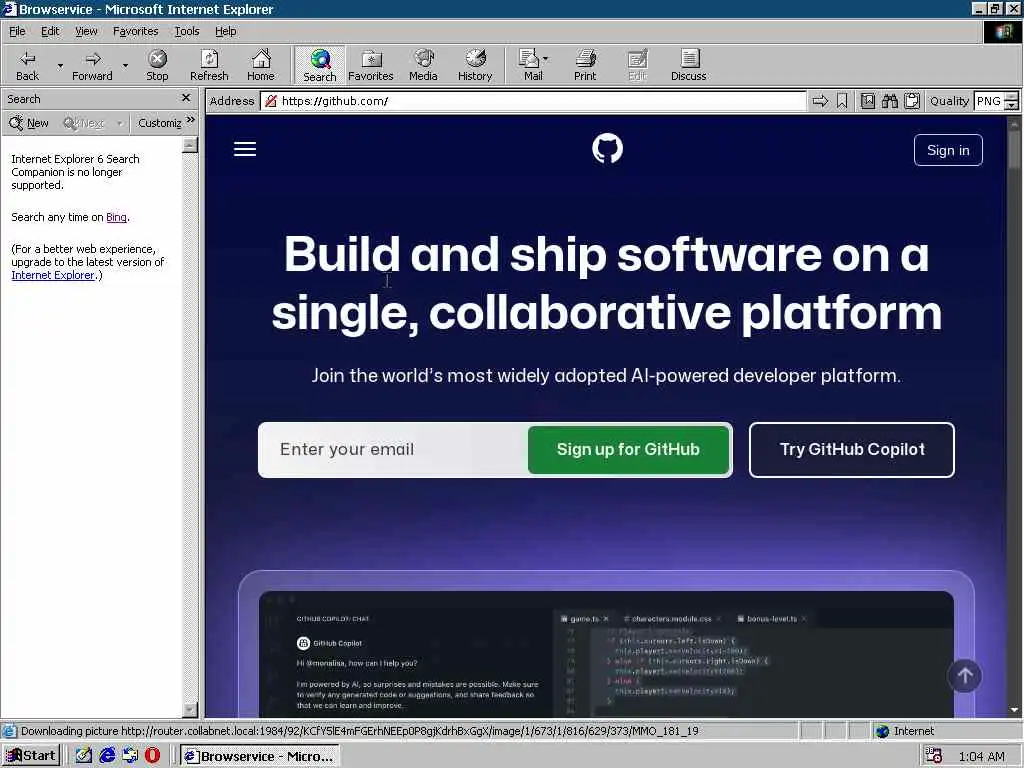This screenshot has height=768, width=1024.
Task: Click the back-to-top arrow circle button
Action: pyautogui.click(x=965, y=676)
